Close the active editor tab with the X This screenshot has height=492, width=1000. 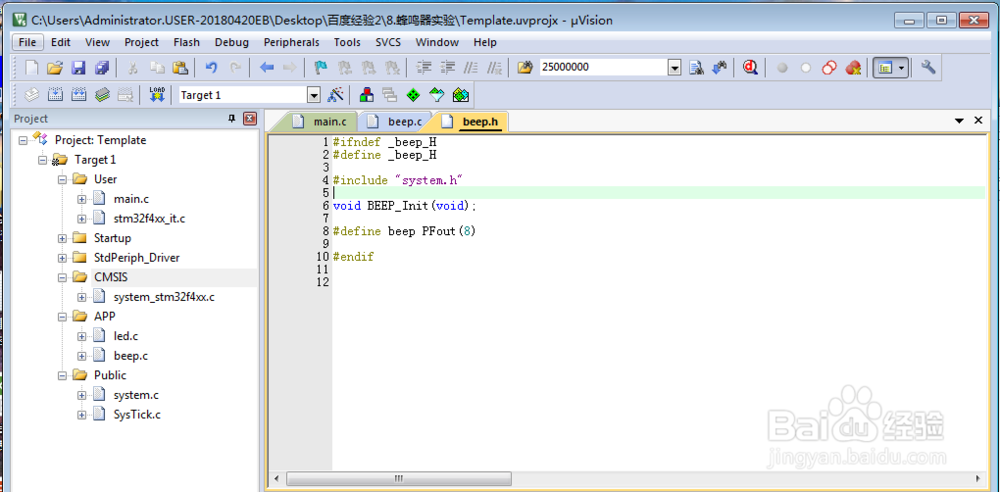[x=978, y=121]
